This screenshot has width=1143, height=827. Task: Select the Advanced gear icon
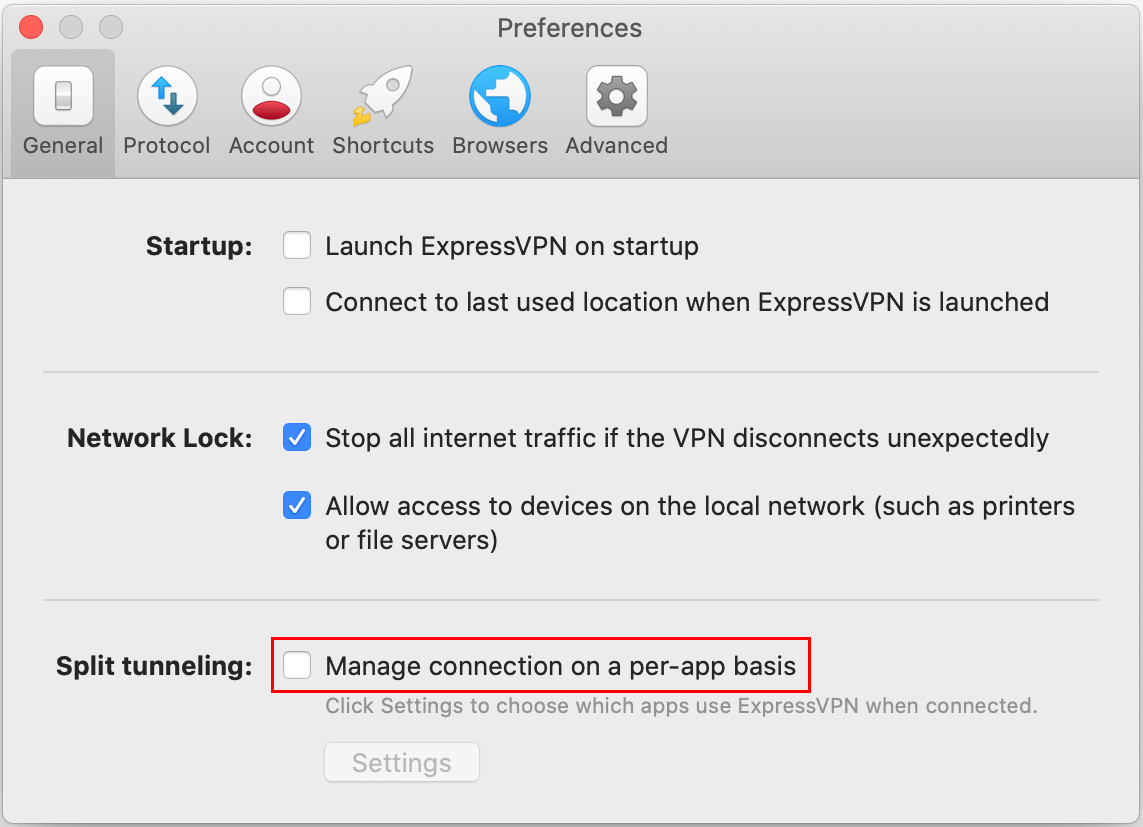617,96
